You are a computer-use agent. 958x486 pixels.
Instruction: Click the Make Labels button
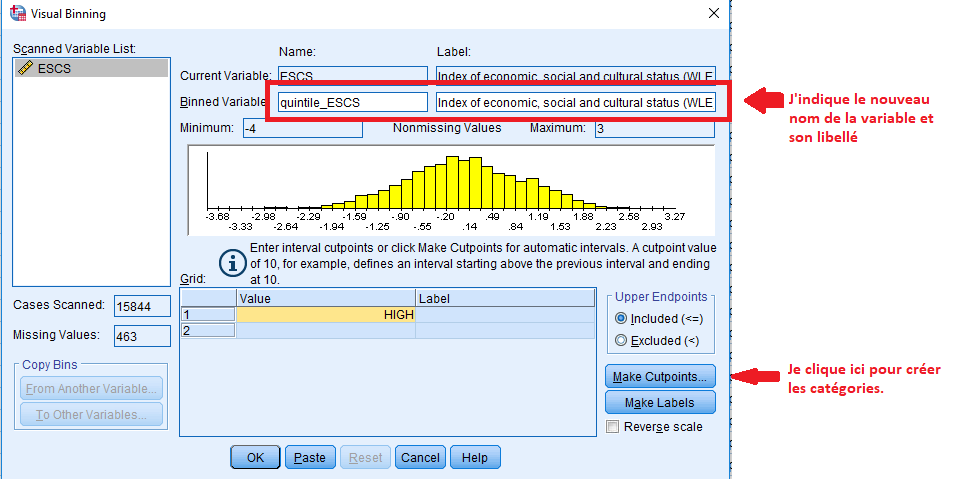click(x=660, y=403)
